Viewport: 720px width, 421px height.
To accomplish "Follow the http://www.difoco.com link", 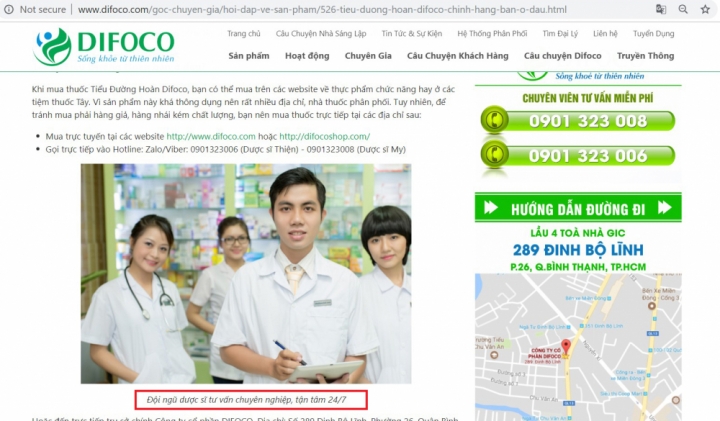I will click(x=211, y=136).
